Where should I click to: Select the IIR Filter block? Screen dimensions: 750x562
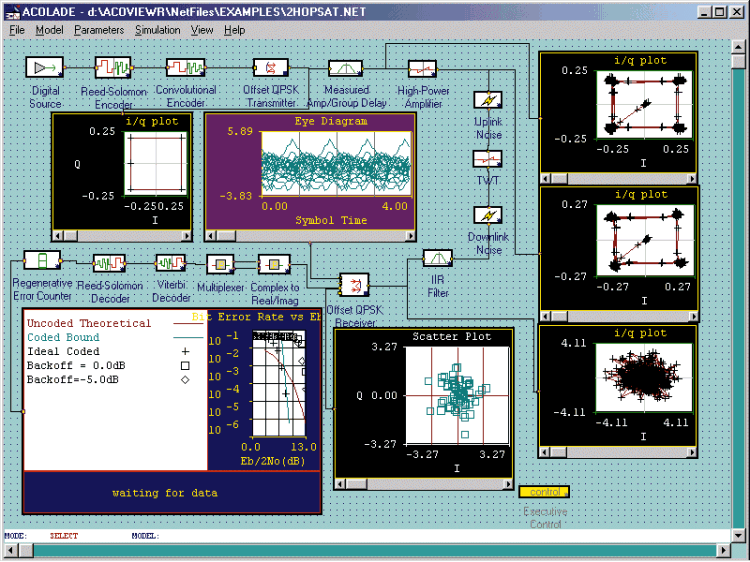(438, 258)
